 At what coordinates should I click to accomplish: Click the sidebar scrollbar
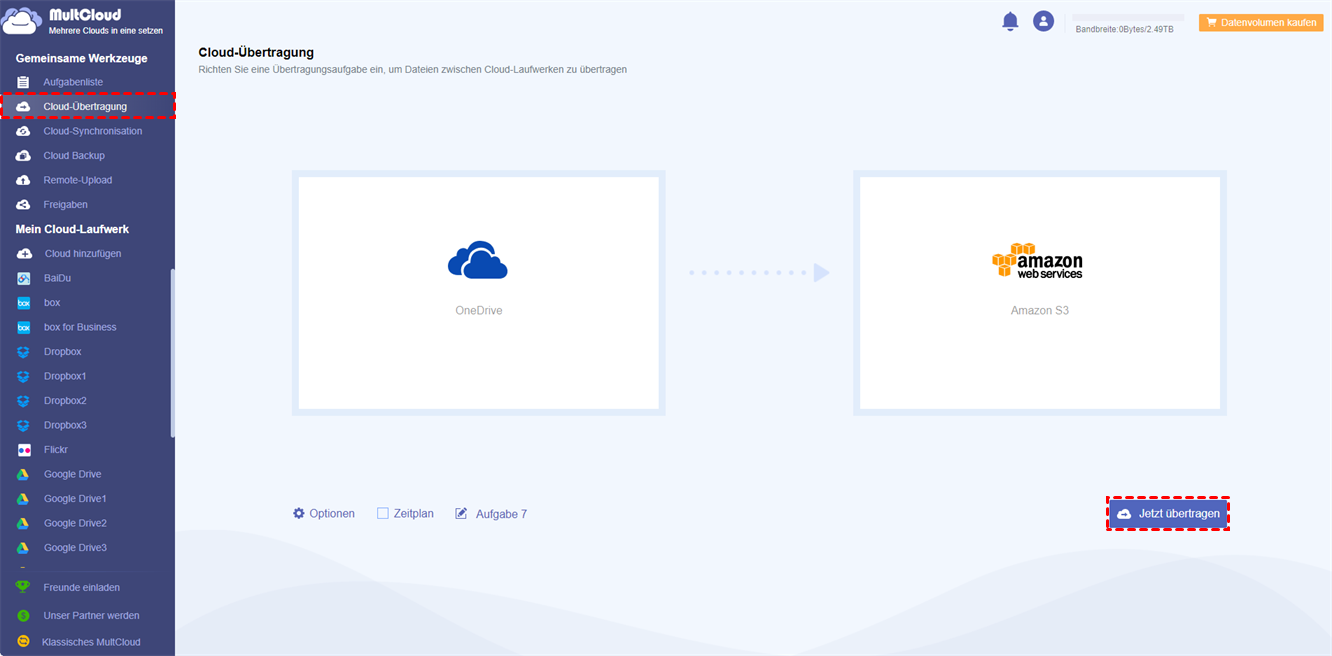pos(173,352)
